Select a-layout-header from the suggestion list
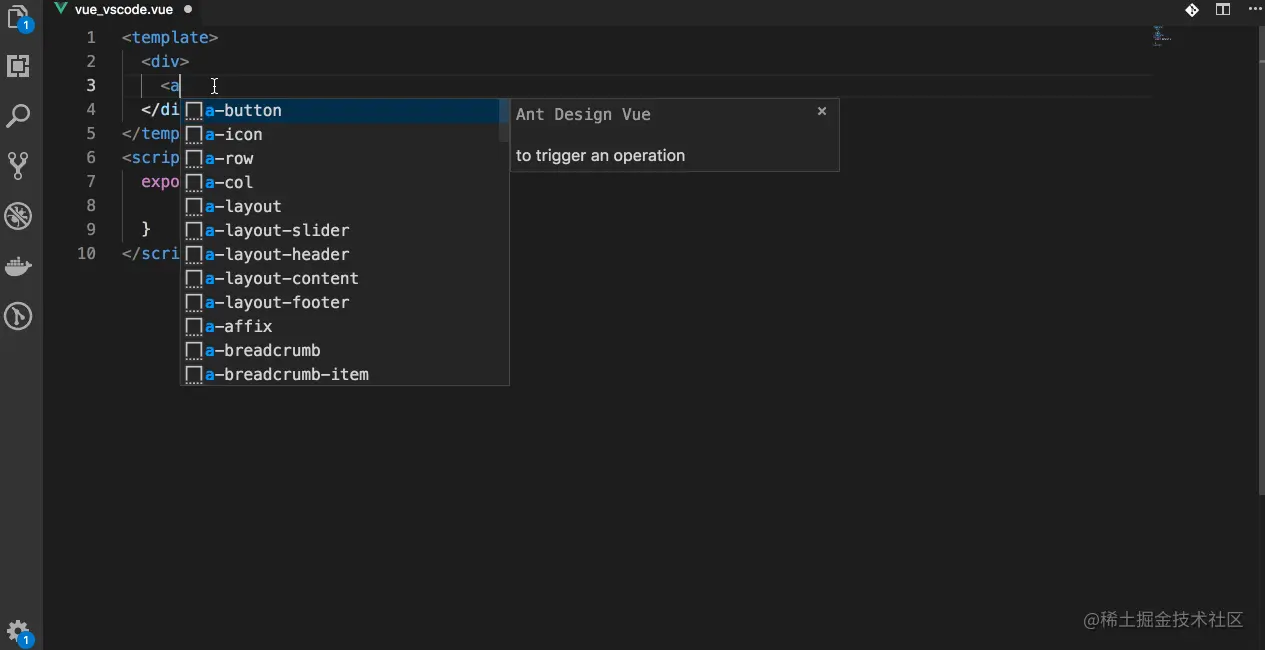1265x650 pixels. coord(275,254)
